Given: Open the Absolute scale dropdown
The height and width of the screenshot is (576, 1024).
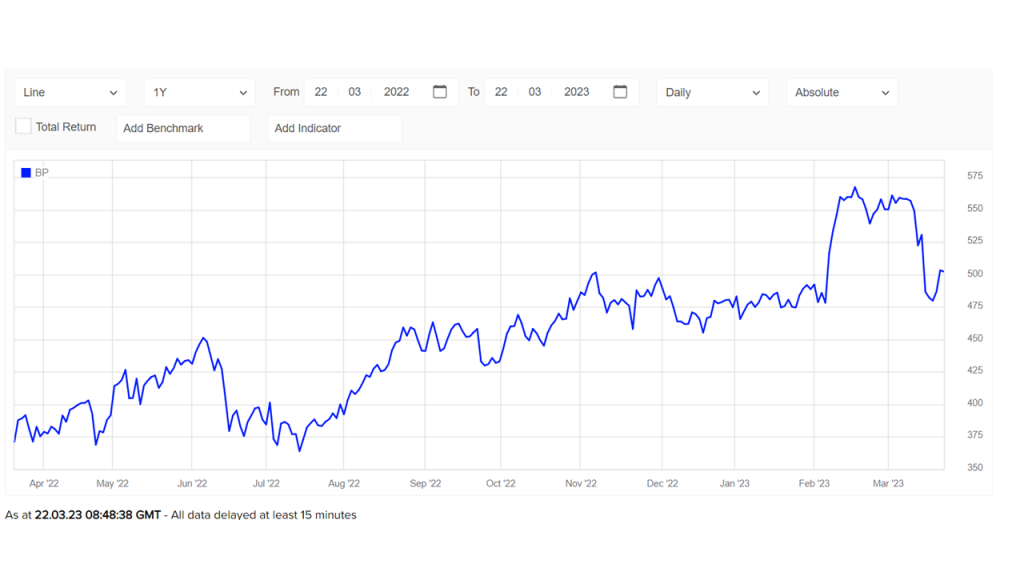Looking at the screenshot, I should 841,92.
